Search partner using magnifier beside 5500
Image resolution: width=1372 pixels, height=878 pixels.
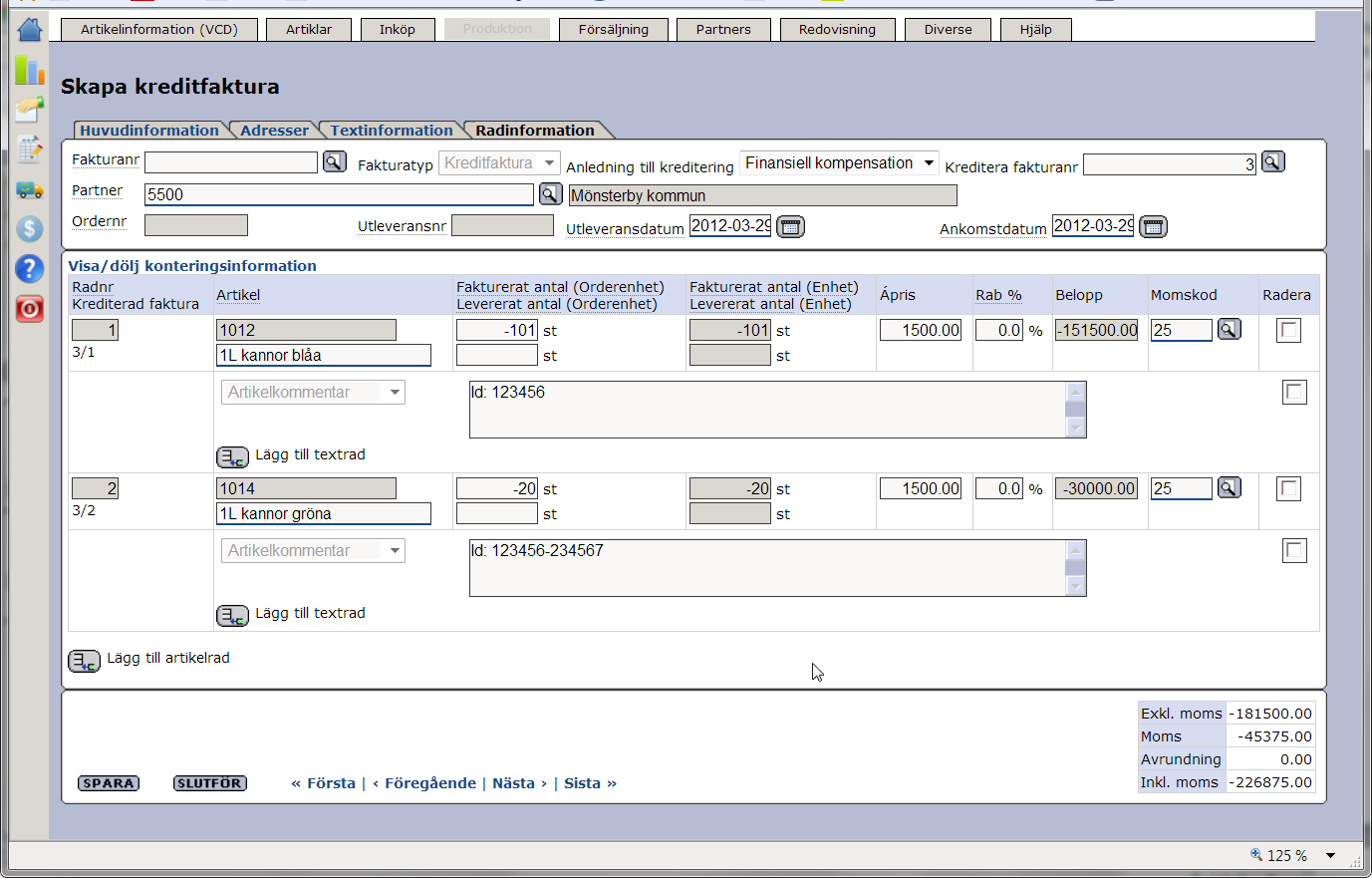550,193
